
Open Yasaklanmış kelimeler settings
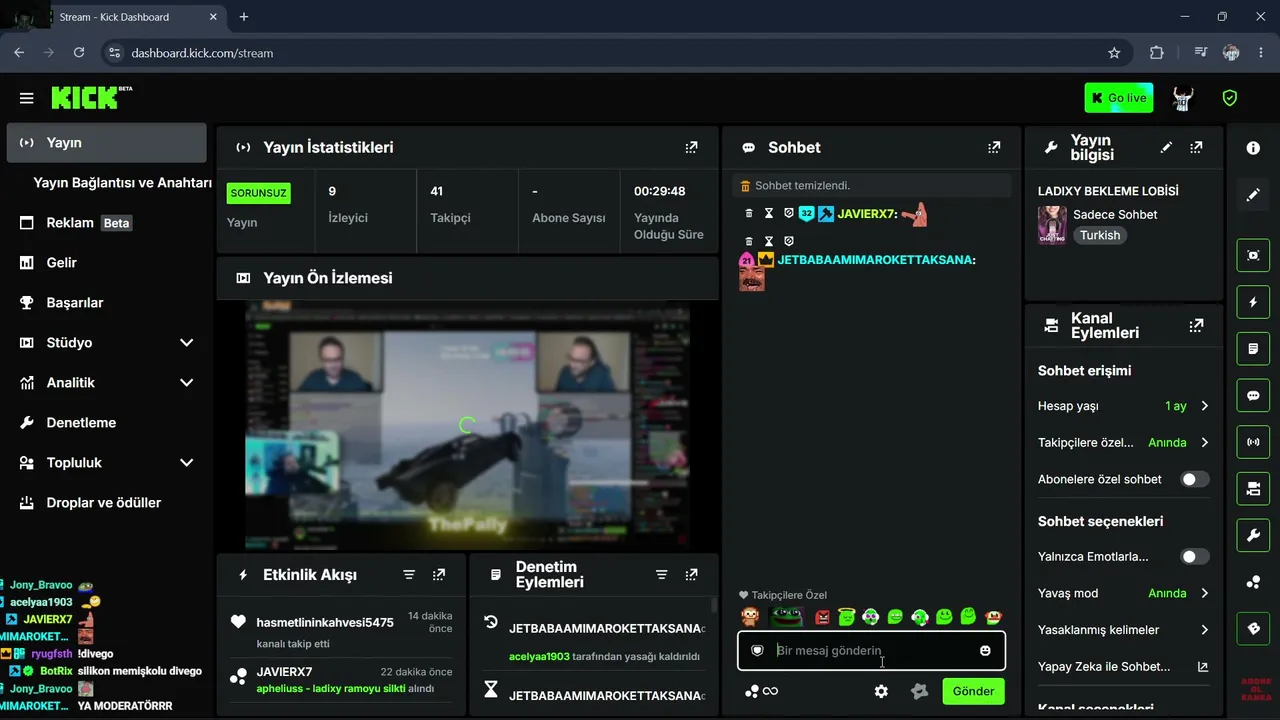[x=1124, y=630]
